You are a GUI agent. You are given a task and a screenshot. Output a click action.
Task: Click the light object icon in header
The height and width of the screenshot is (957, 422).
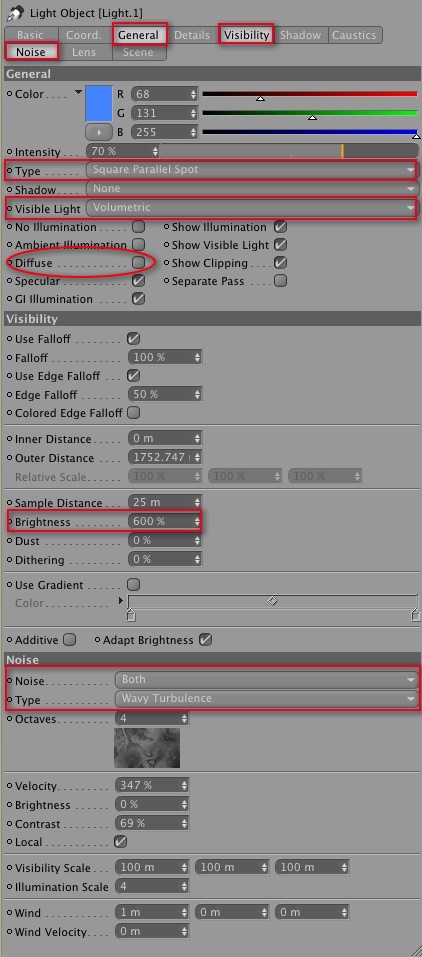(x=14, y=12)
